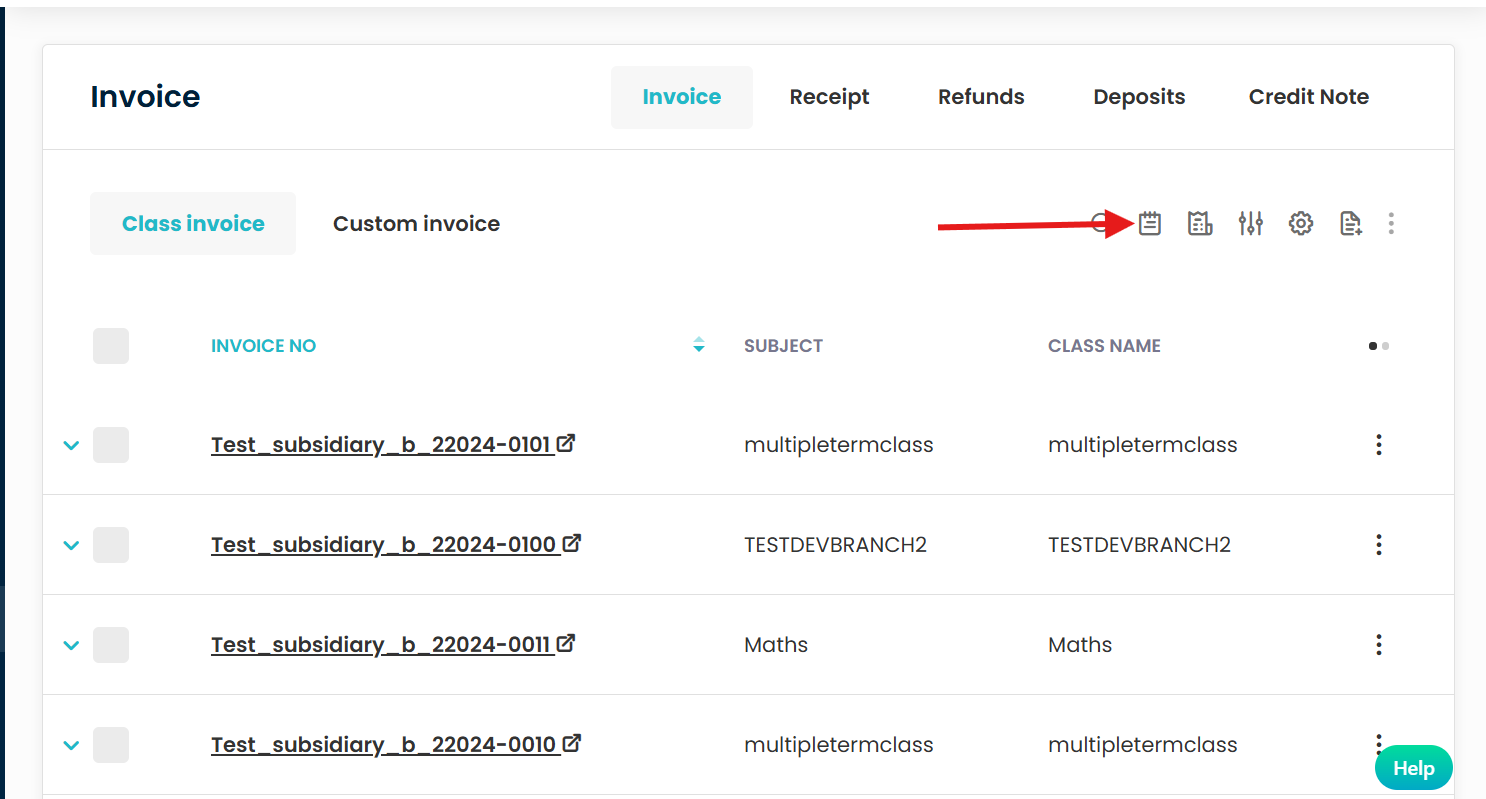This screenshot has height=799, width=1486.
Task: Click the Maths subject cell
Action: tap(776, 645)
